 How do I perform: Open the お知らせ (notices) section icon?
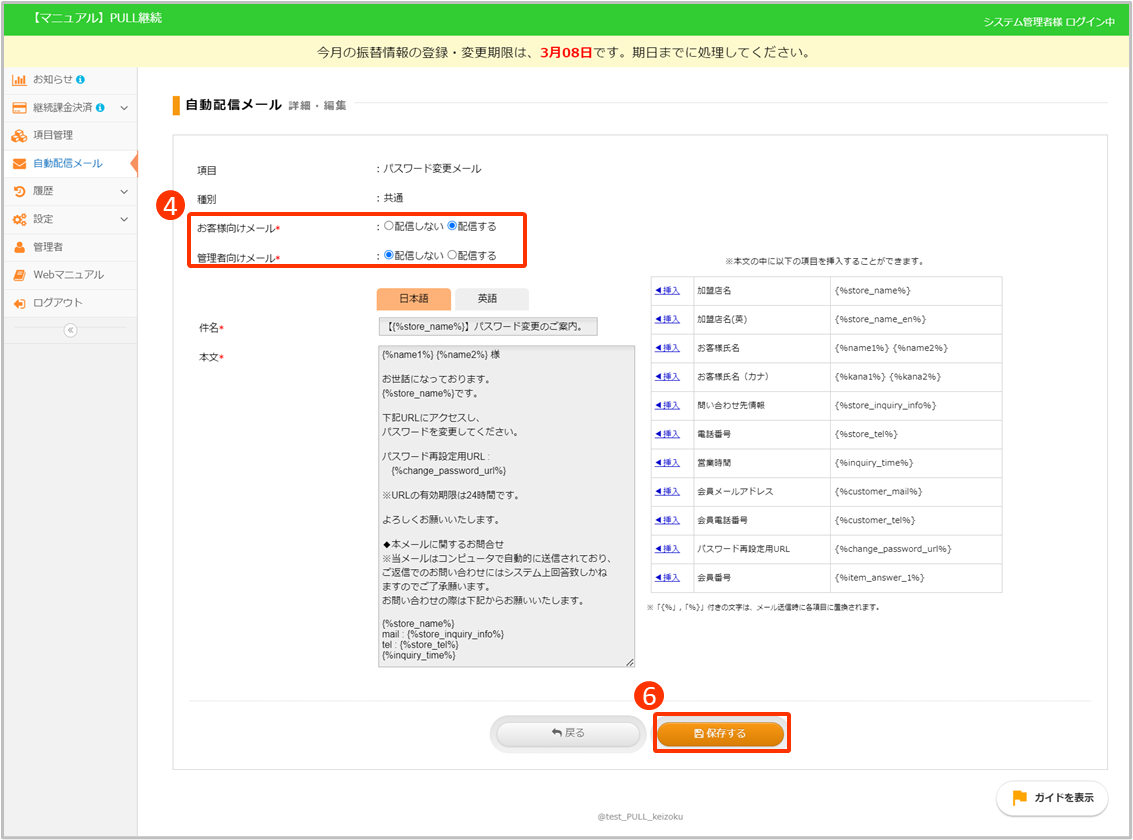[x=20, y=81]
